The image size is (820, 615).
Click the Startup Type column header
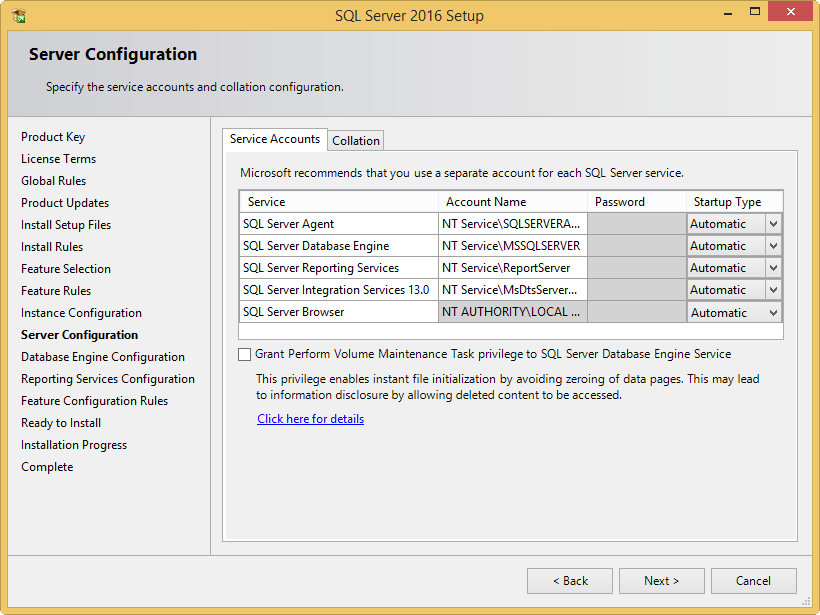pyautogui.click(x=735, y=202)
